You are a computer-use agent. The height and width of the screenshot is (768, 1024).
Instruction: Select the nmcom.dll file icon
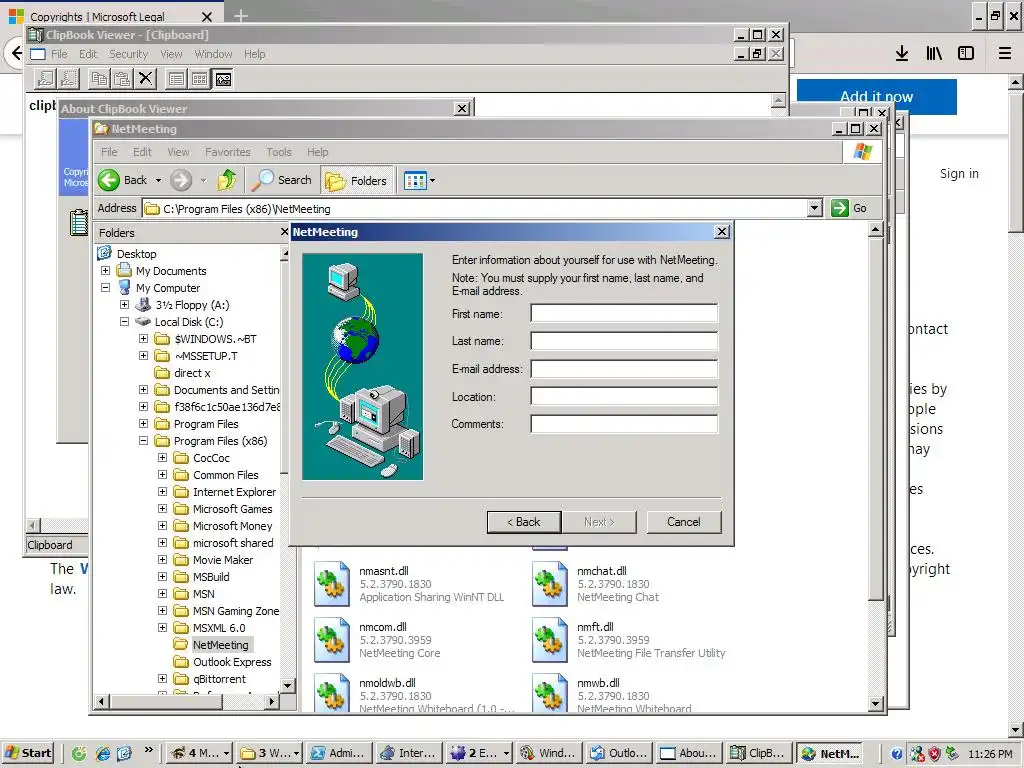(x=332, y=639)
